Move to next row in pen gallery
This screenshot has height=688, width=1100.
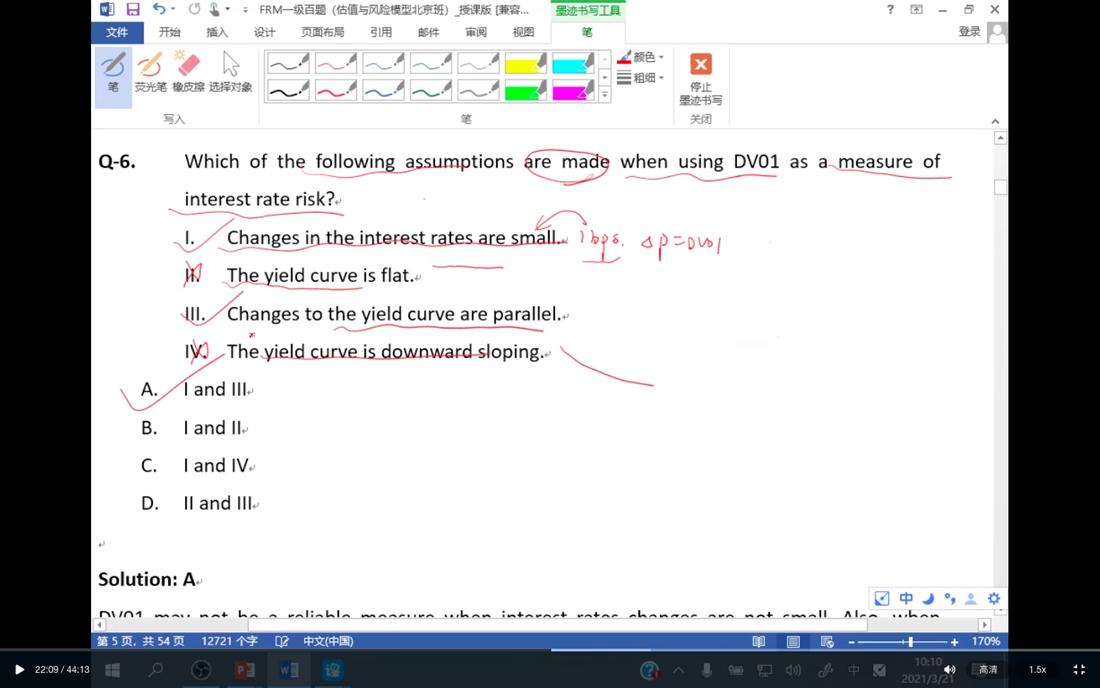[605, 77]
